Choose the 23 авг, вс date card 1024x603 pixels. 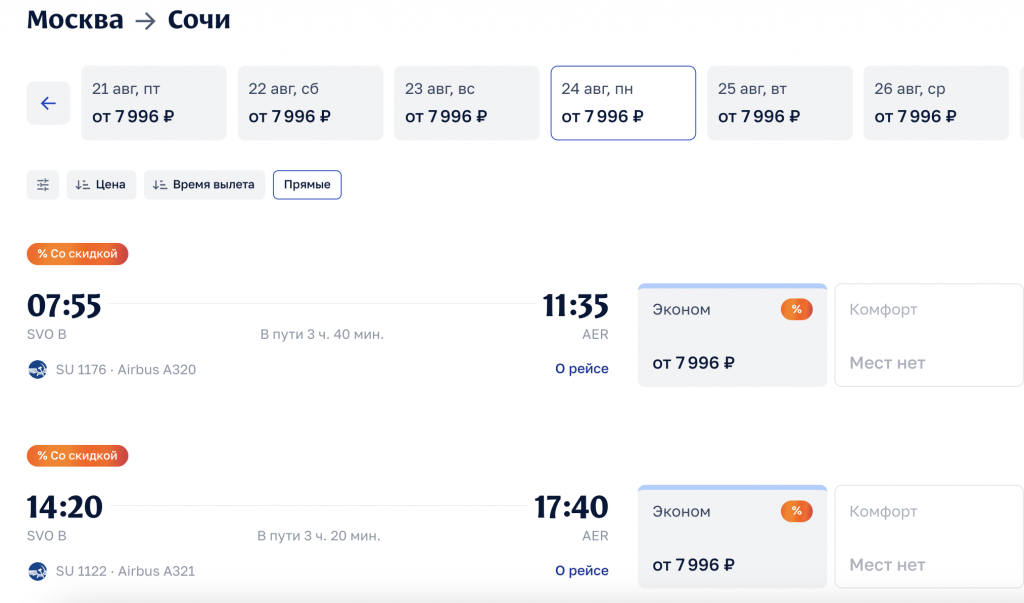tap(467, 103)
